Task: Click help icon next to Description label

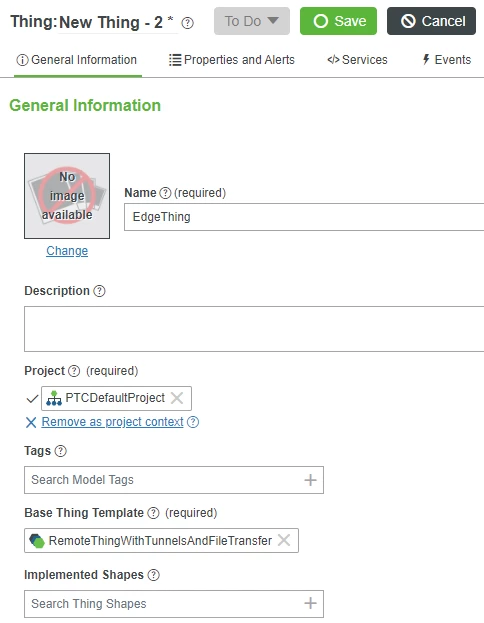Action: (x=99, y=291)
